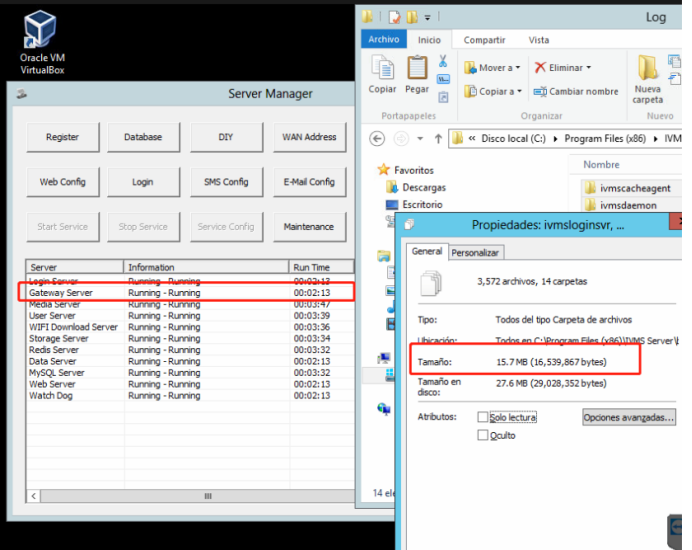
Task: Click the Explorer back arrow
Action: coord(377,139)
